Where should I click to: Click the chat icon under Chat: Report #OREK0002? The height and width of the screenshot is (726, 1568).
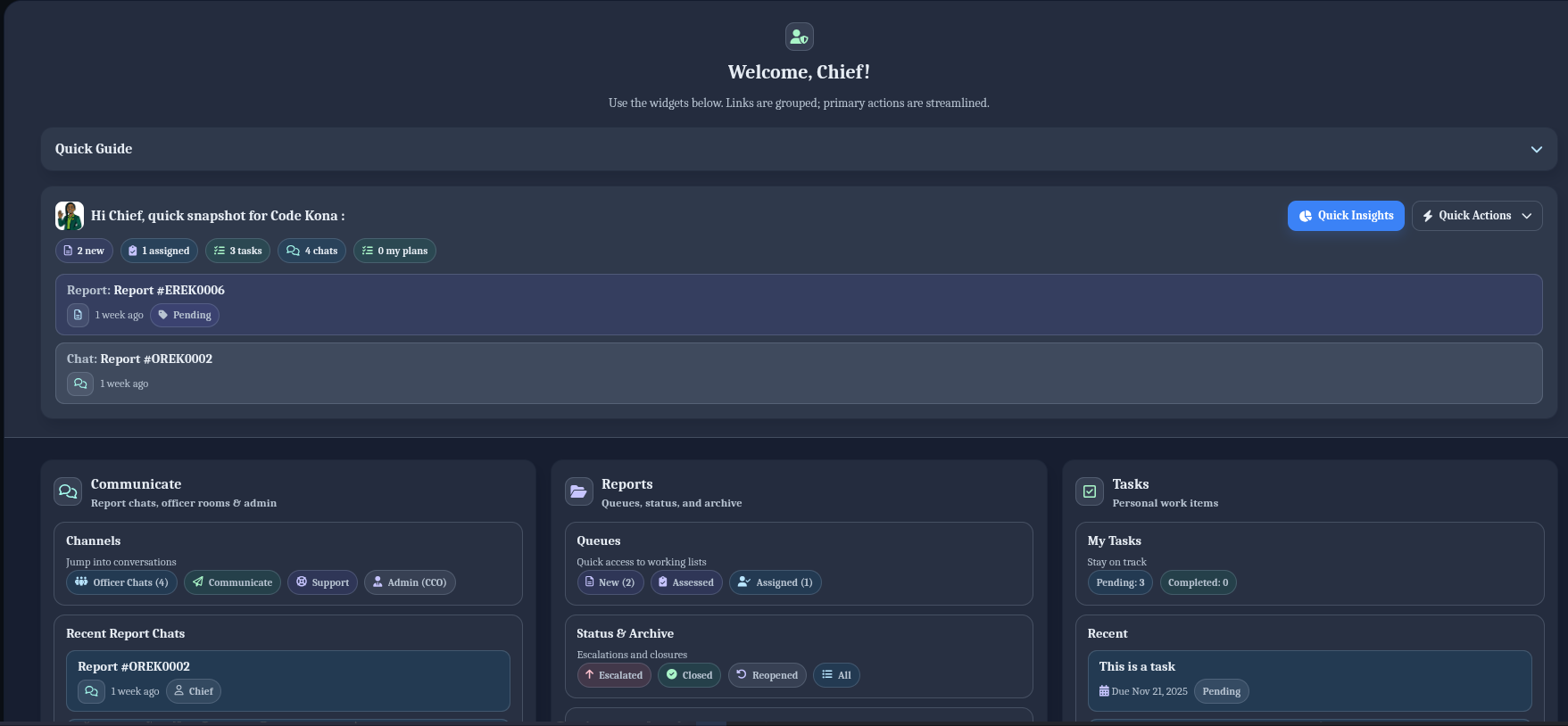coord(80,384)
